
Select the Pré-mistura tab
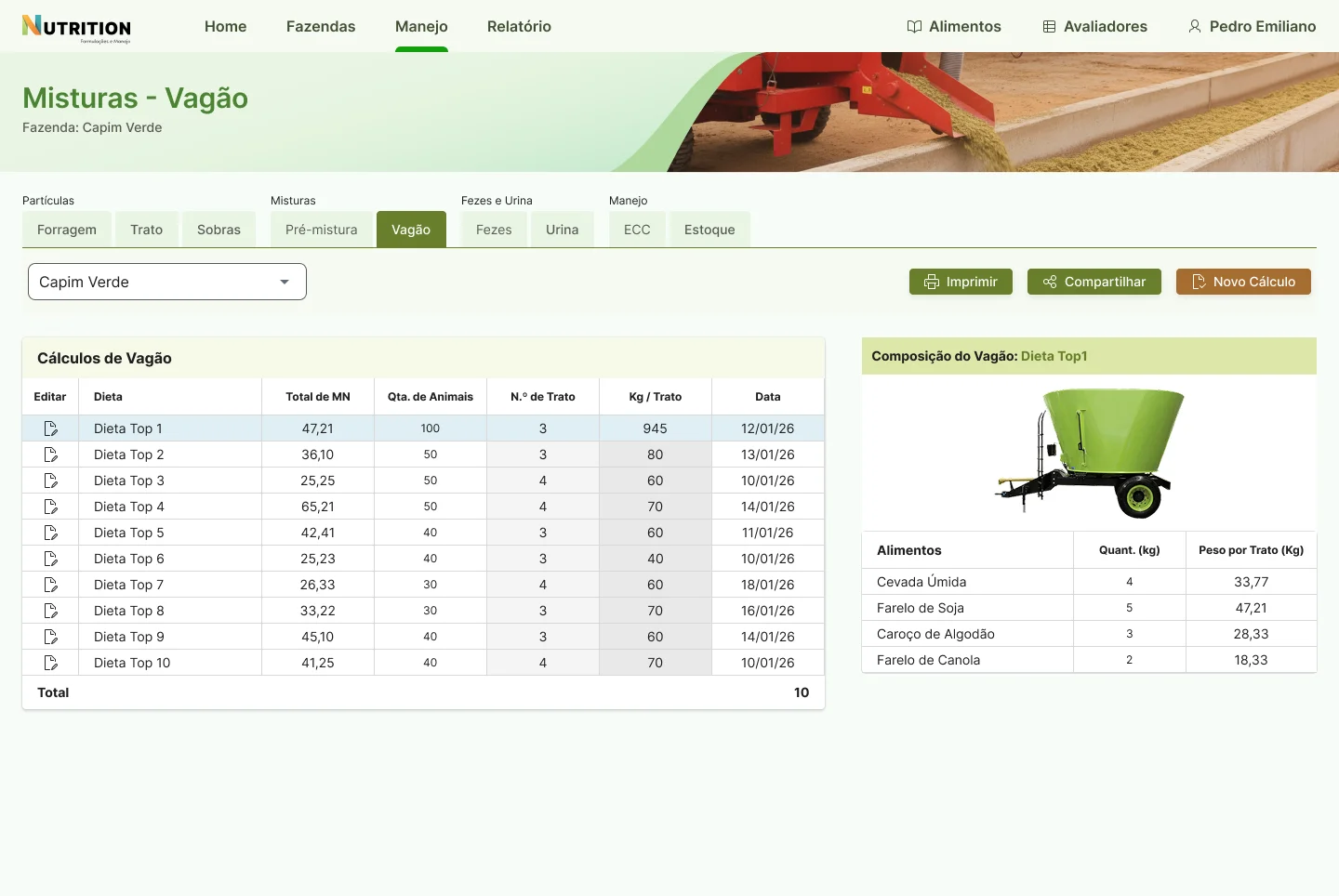(322, 230)
